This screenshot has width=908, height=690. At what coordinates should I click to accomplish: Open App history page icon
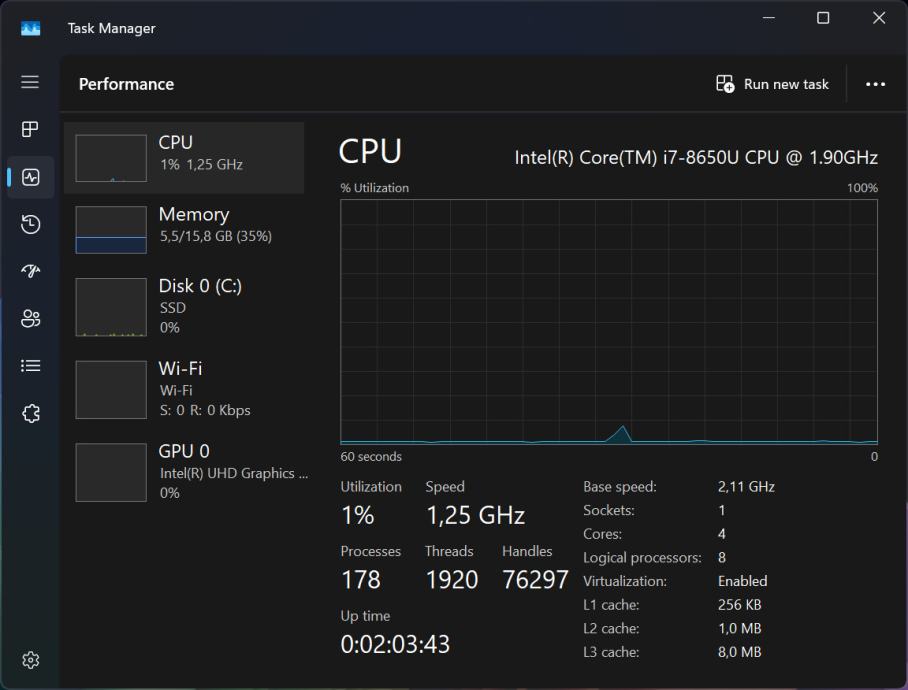[30, 224]
